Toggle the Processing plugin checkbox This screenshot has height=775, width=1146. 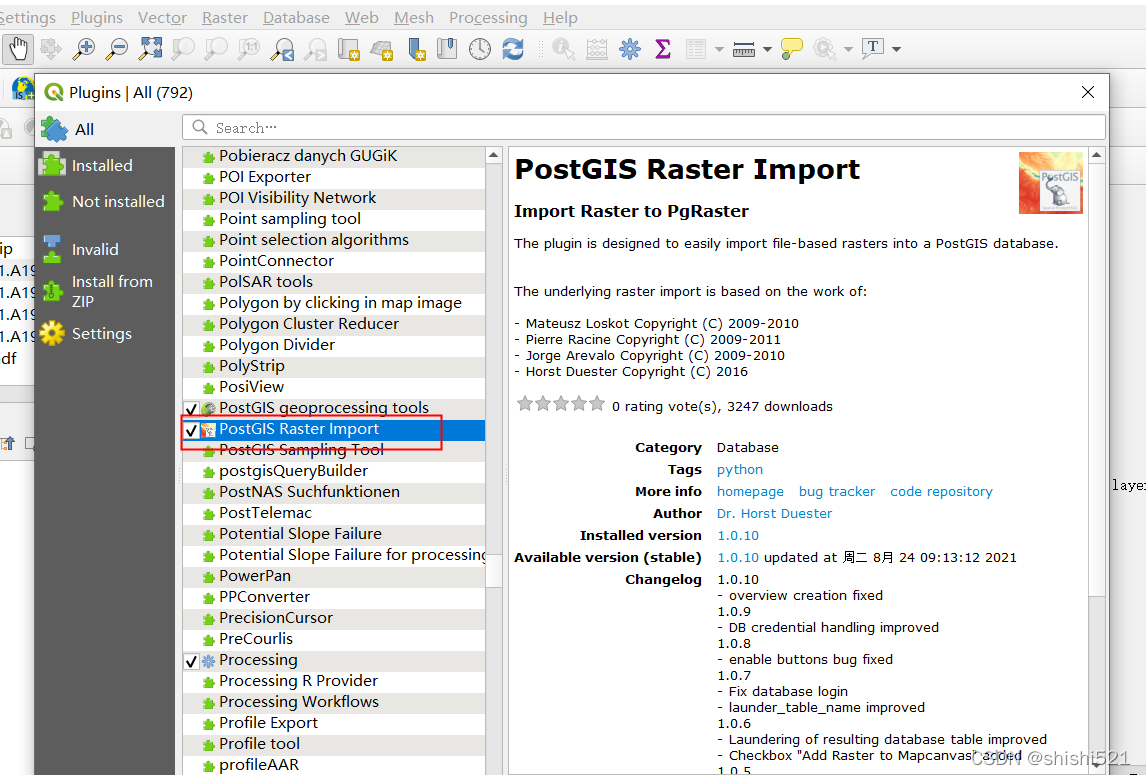click(191, 661)
